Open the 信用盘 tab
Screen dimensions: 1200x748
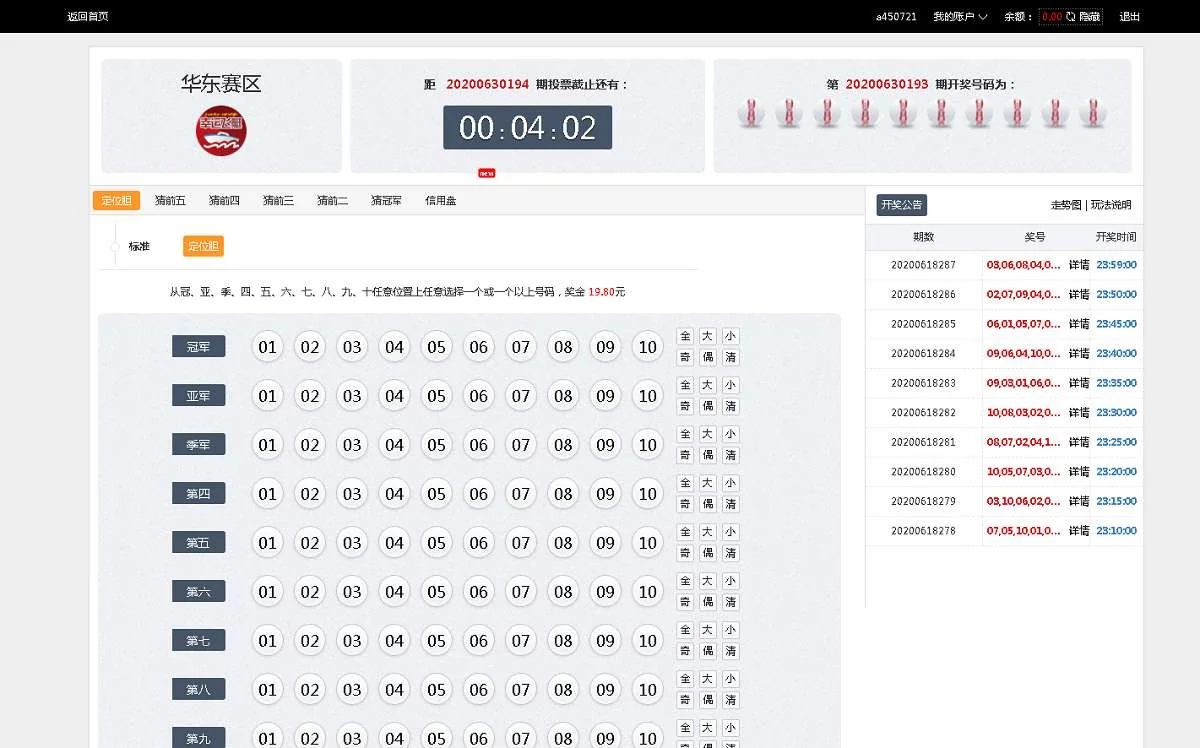coord(440,201)
